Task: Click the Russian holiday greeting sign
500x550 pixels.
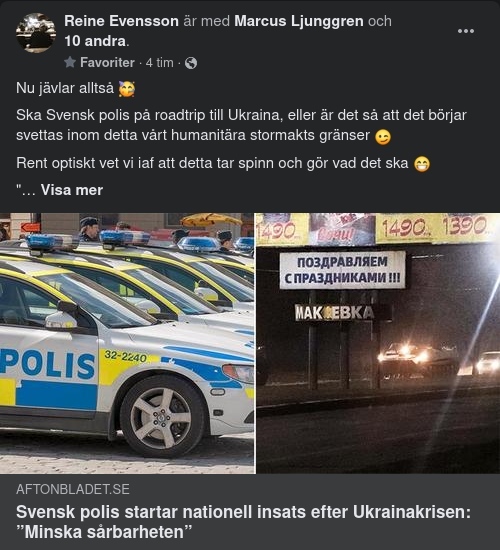Action: (x=342, y=270)
